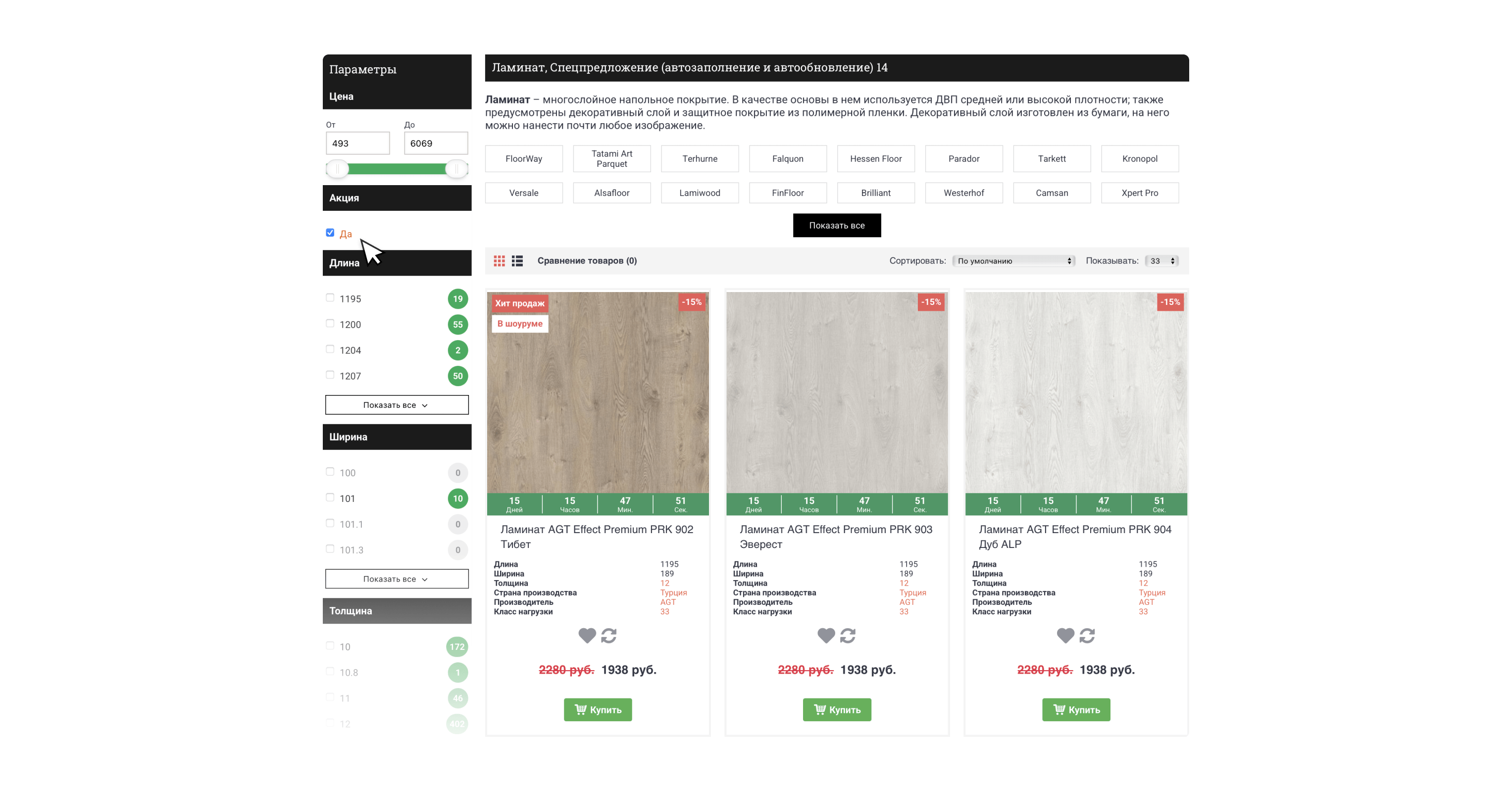Click the 'От' minimum price field

coord(357,143)
